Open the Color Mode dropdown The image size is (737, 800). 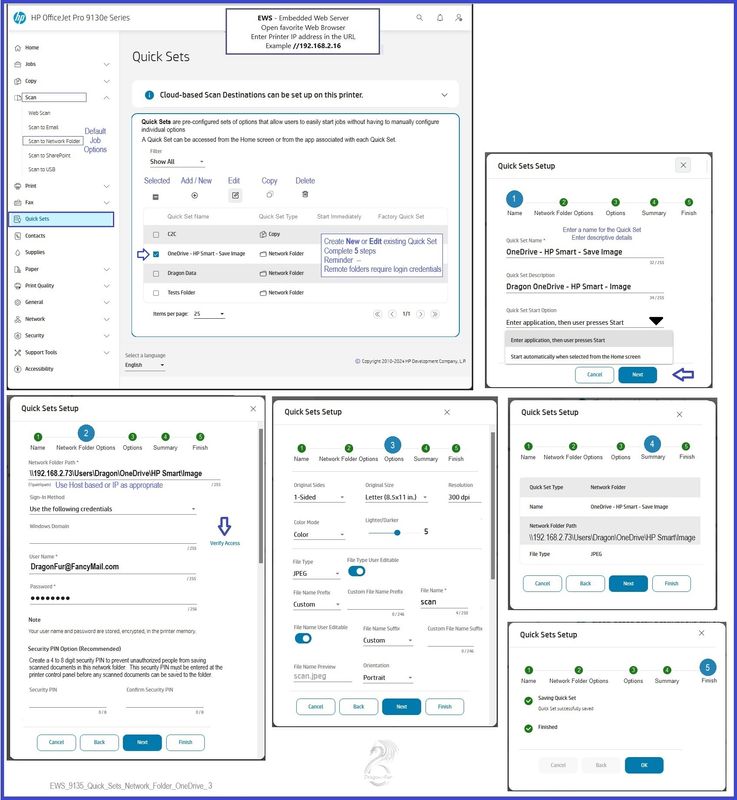click(x=319, y=535)
